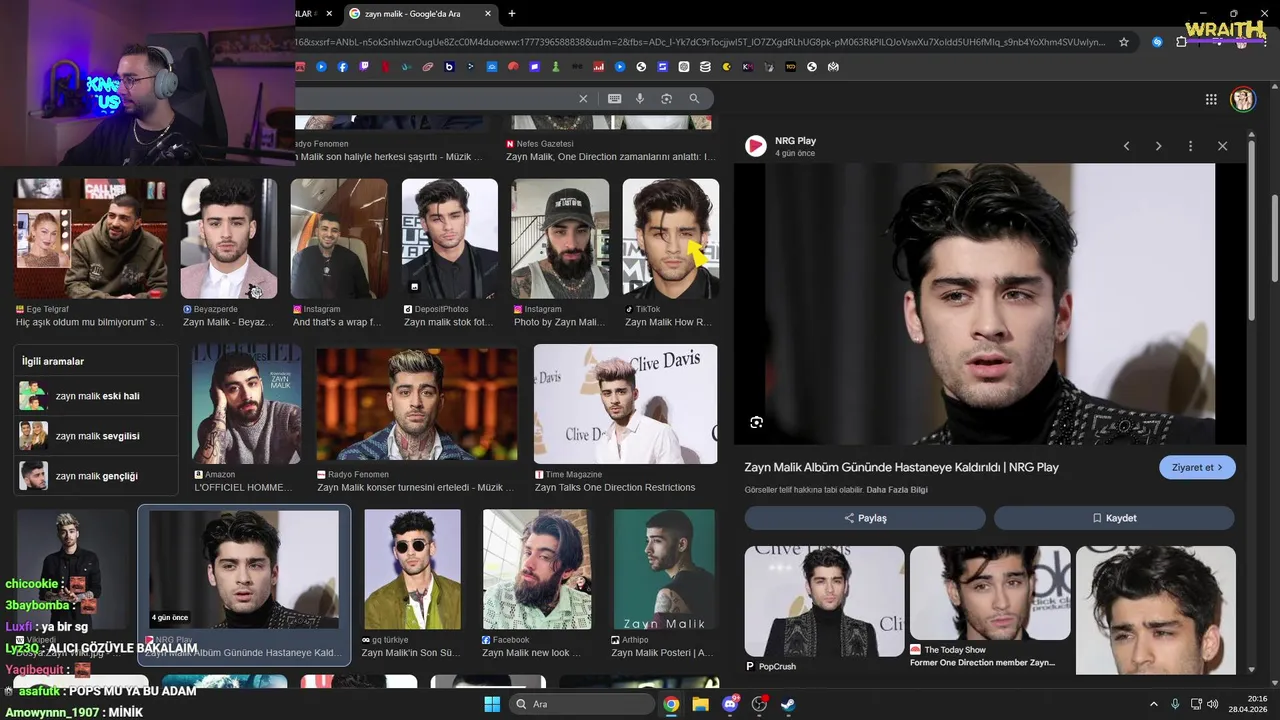Open Discord from the taskbar

730,704
